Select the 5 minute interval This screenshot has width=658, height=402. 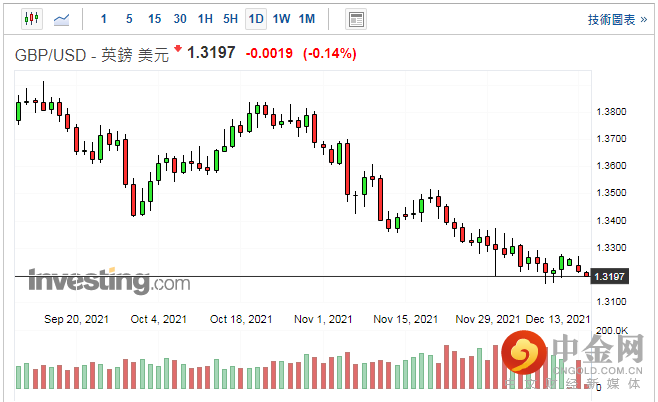point(129,19)
